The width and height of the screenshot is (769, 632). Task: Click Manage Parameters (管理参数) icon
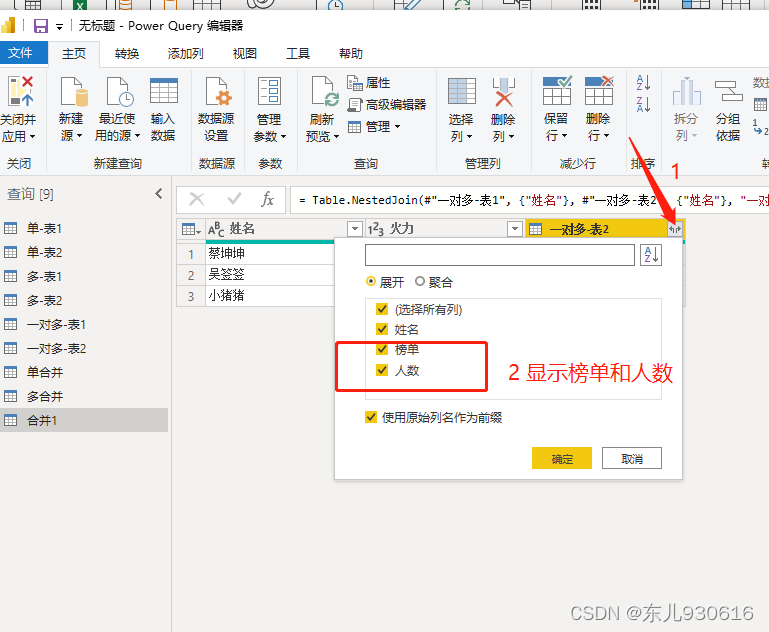pos(269,91)
